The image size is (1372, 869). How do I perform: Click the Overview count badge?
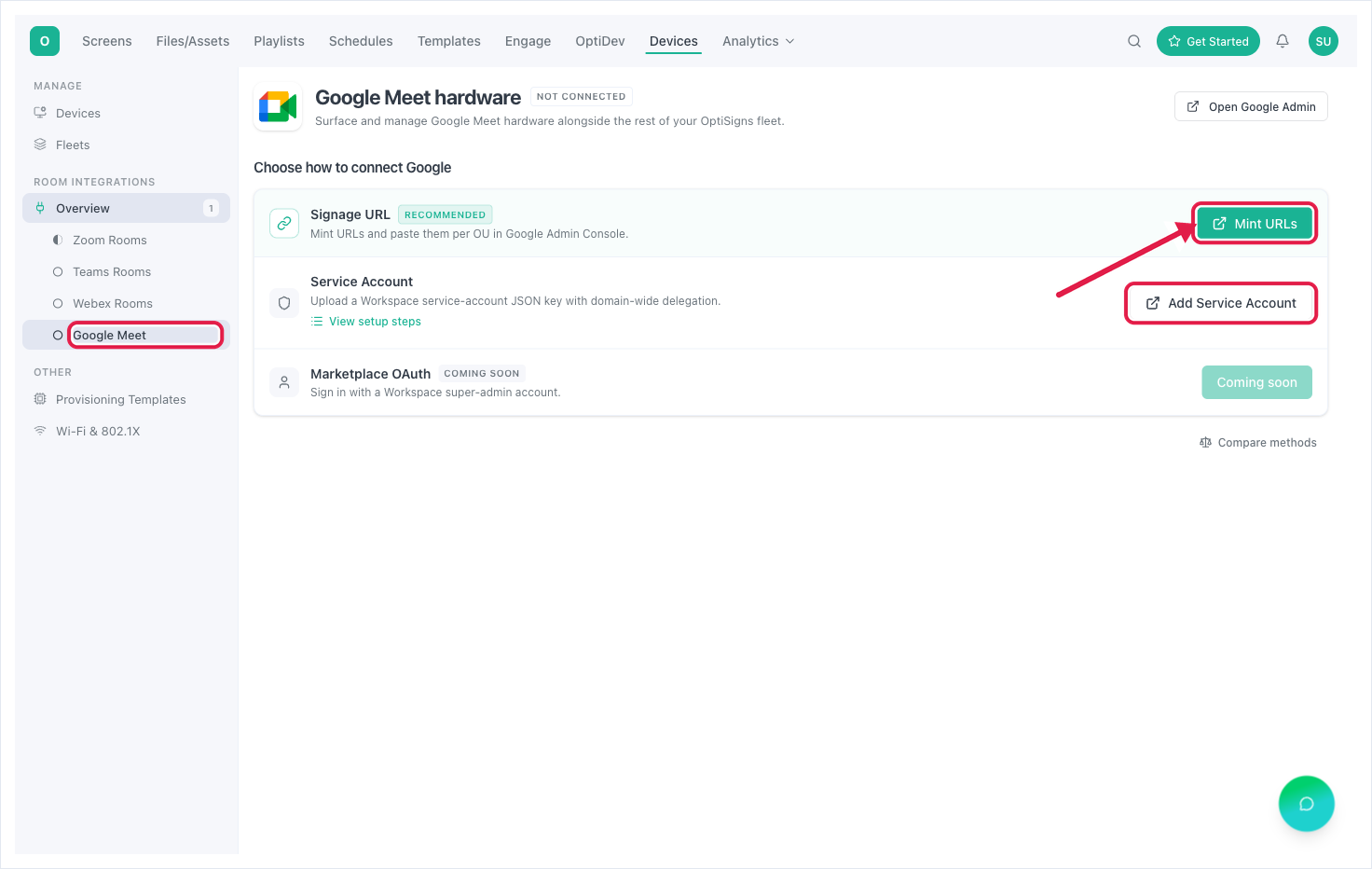point(212,208)
